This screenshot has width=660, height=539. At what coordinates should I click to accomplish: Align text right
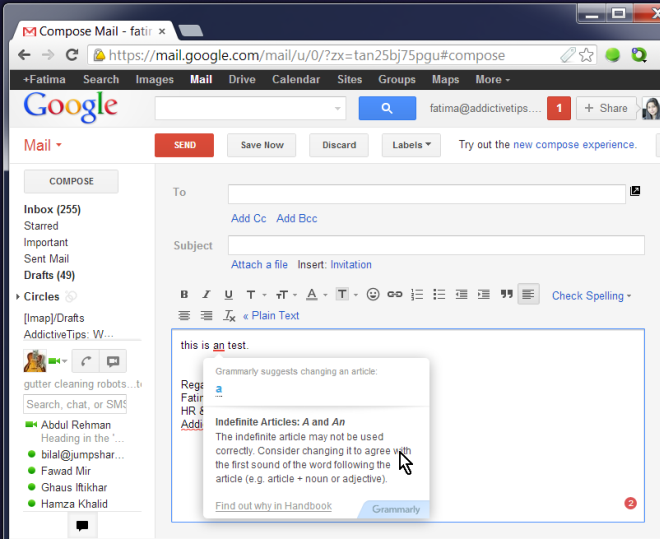point(206,315)
